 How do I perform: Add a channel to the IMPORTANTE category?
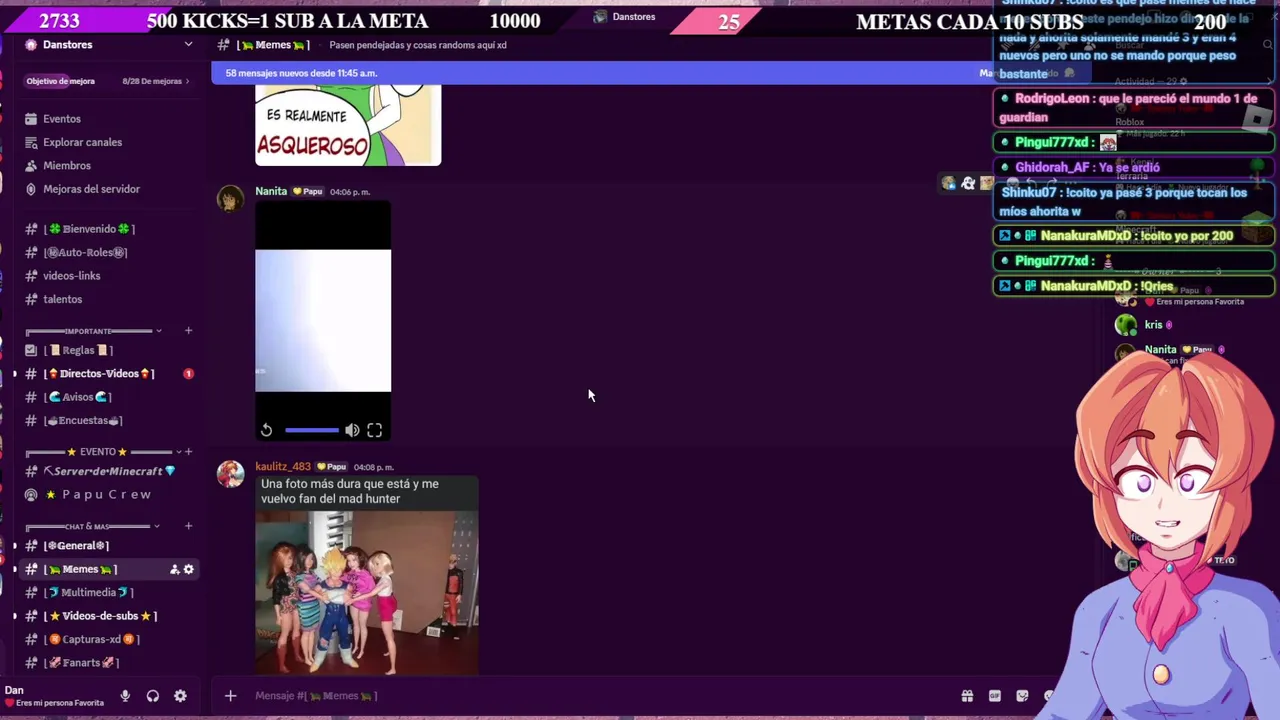(187, 331)
